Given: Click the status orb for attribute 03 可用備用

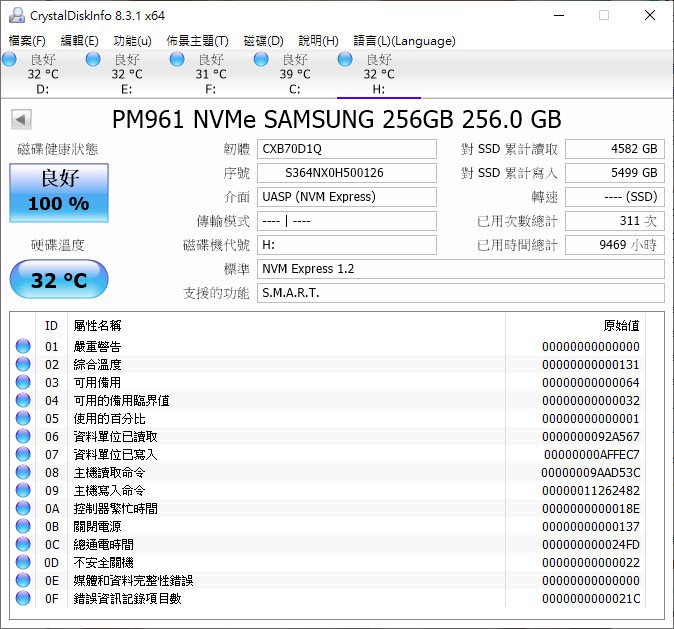Looking at the screenshot, I should 23,382.
